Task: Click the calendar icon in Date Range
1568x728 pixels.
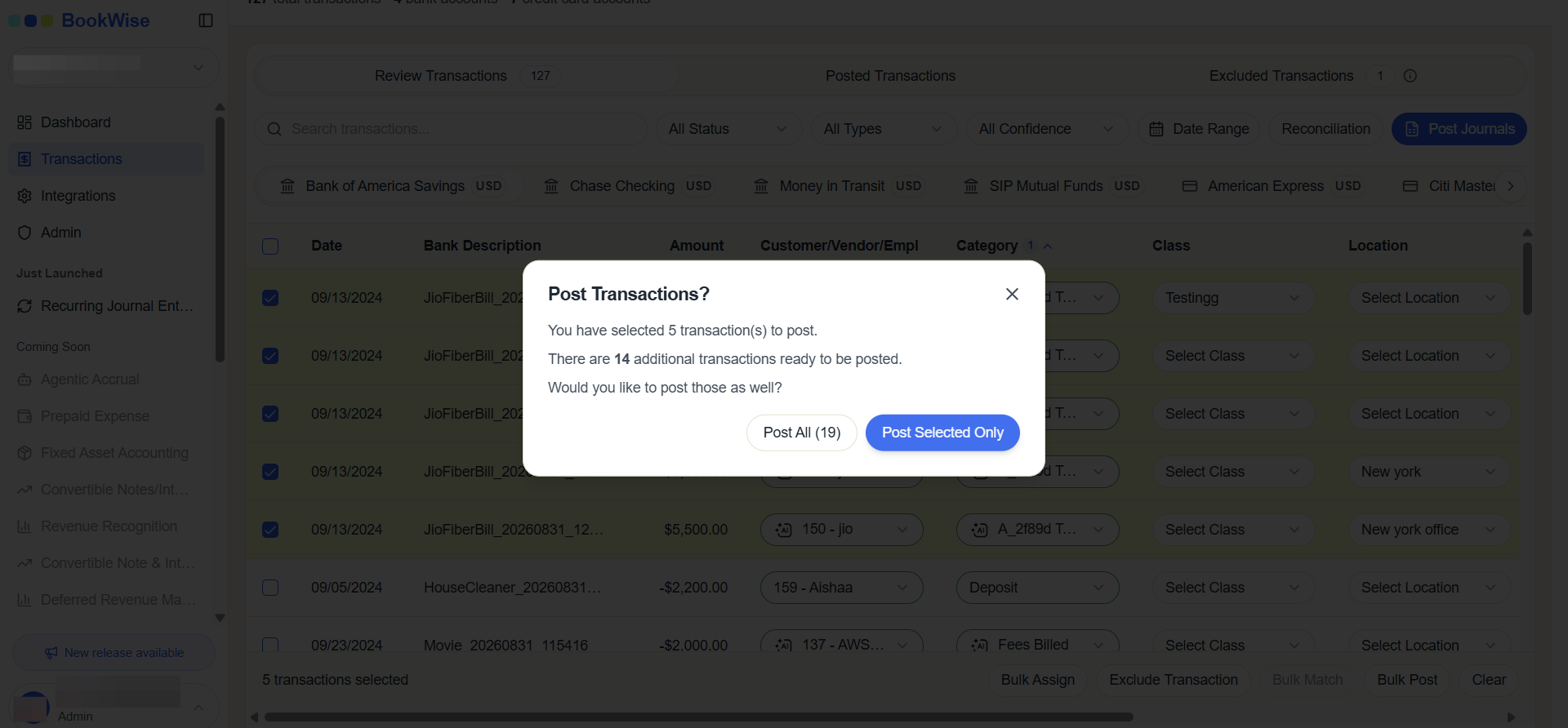Action: (1156, 129)
